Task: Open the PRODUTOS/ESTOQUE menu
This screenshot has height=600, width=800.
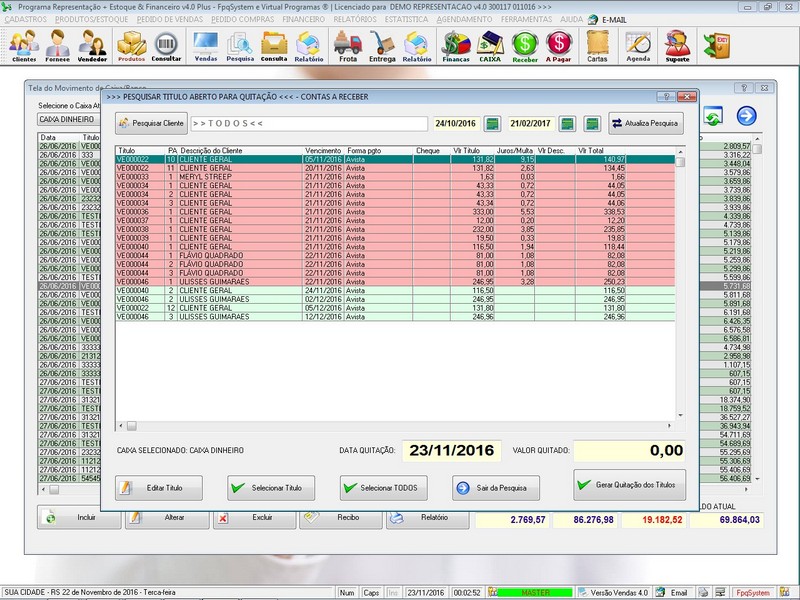Action: (x=92, y=19)
